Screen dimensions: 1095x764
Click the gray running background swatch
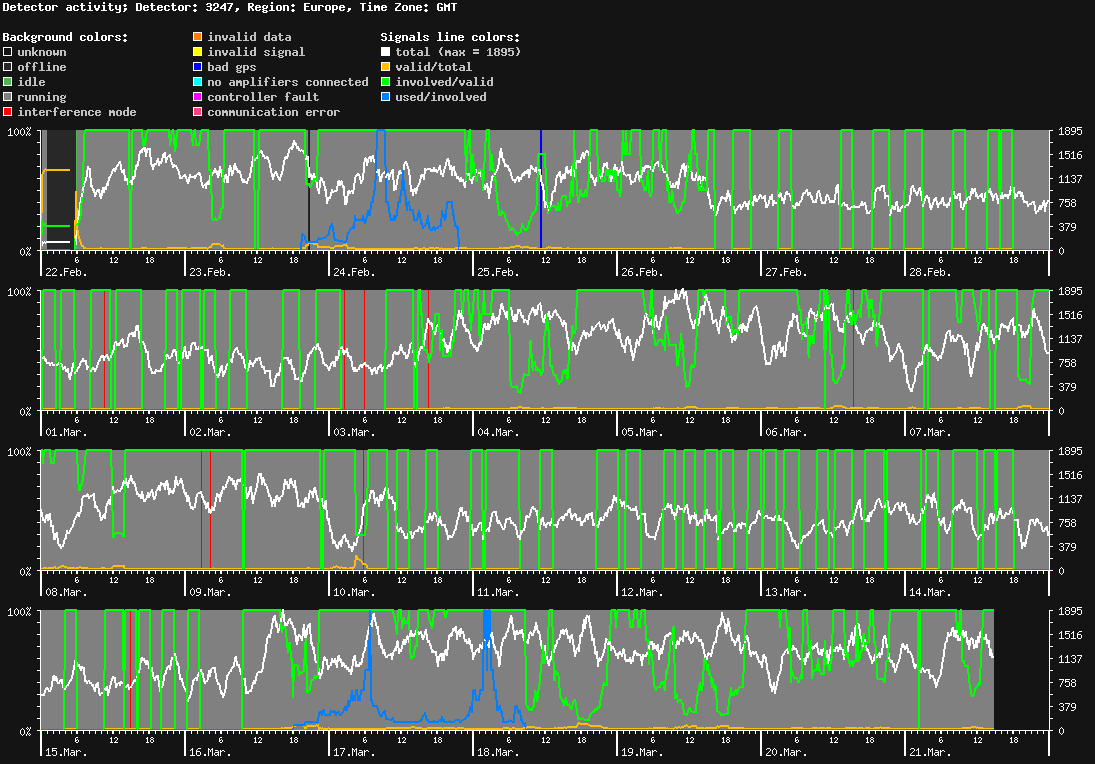pos(8,97)
